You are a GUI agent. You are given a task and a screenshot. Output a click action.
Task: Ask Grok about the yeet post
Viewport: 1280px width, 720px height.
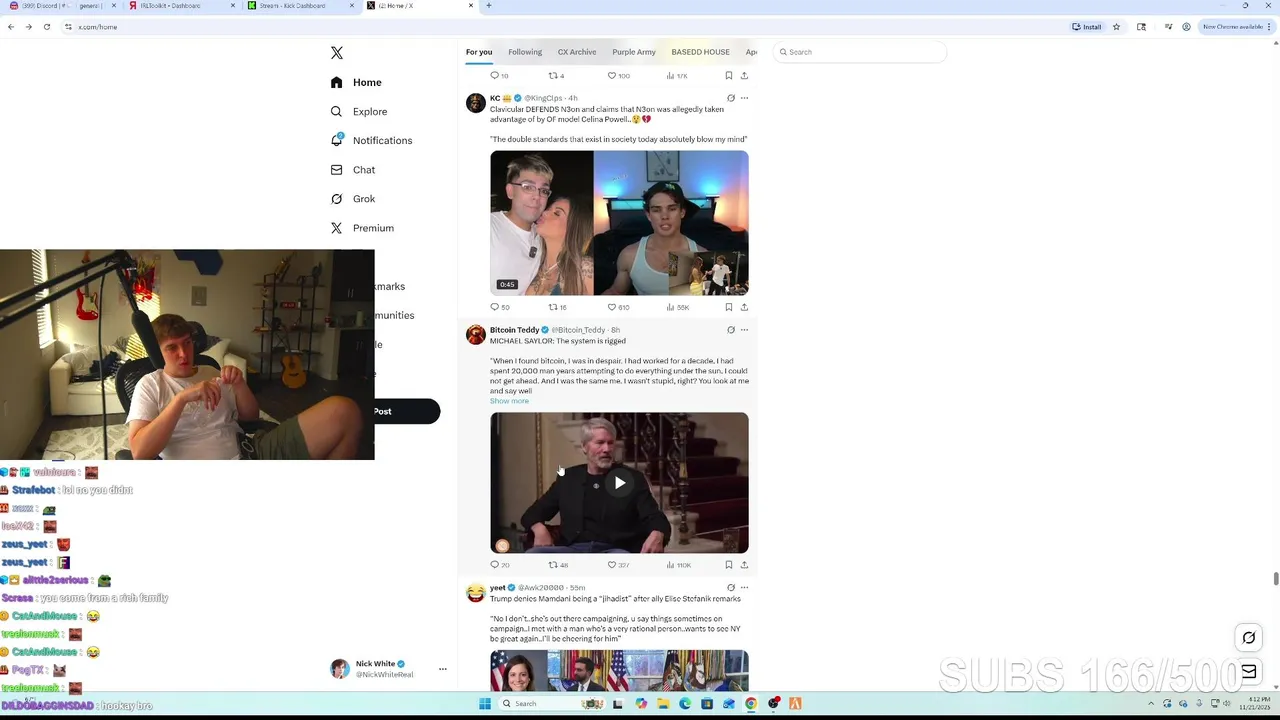pyautogui.click(x=731, y=588)
